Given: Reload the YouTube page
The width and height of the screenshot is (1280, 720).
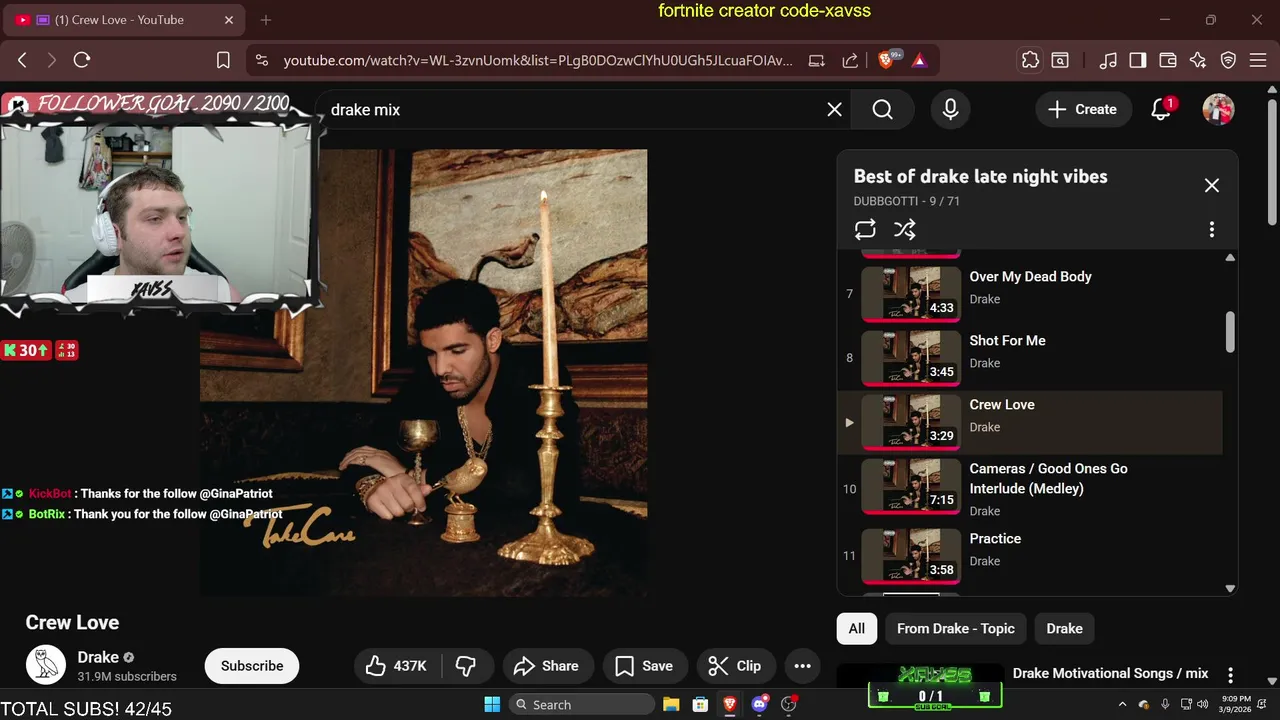Looking at the screenshot, I should 82,60.
